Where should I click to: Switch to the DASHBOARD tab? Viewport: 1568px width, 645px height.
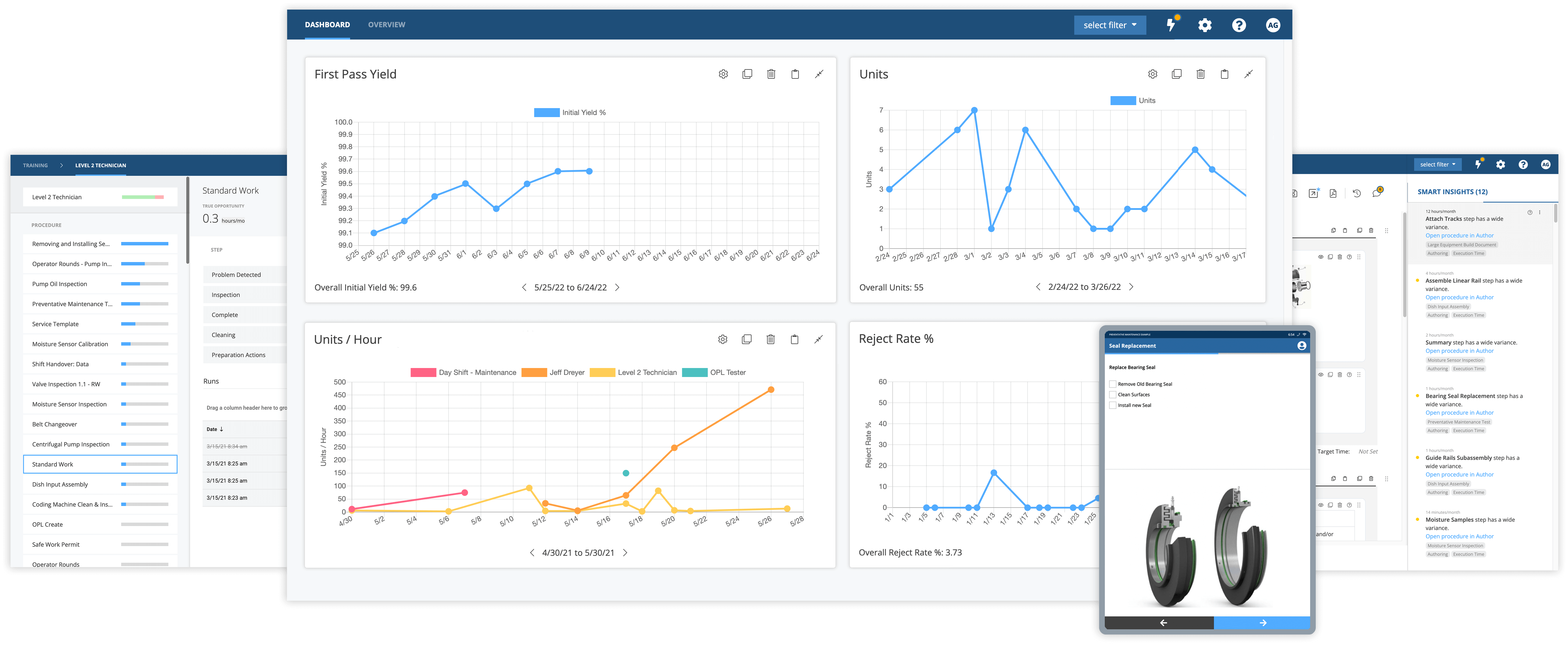[327, 25]
